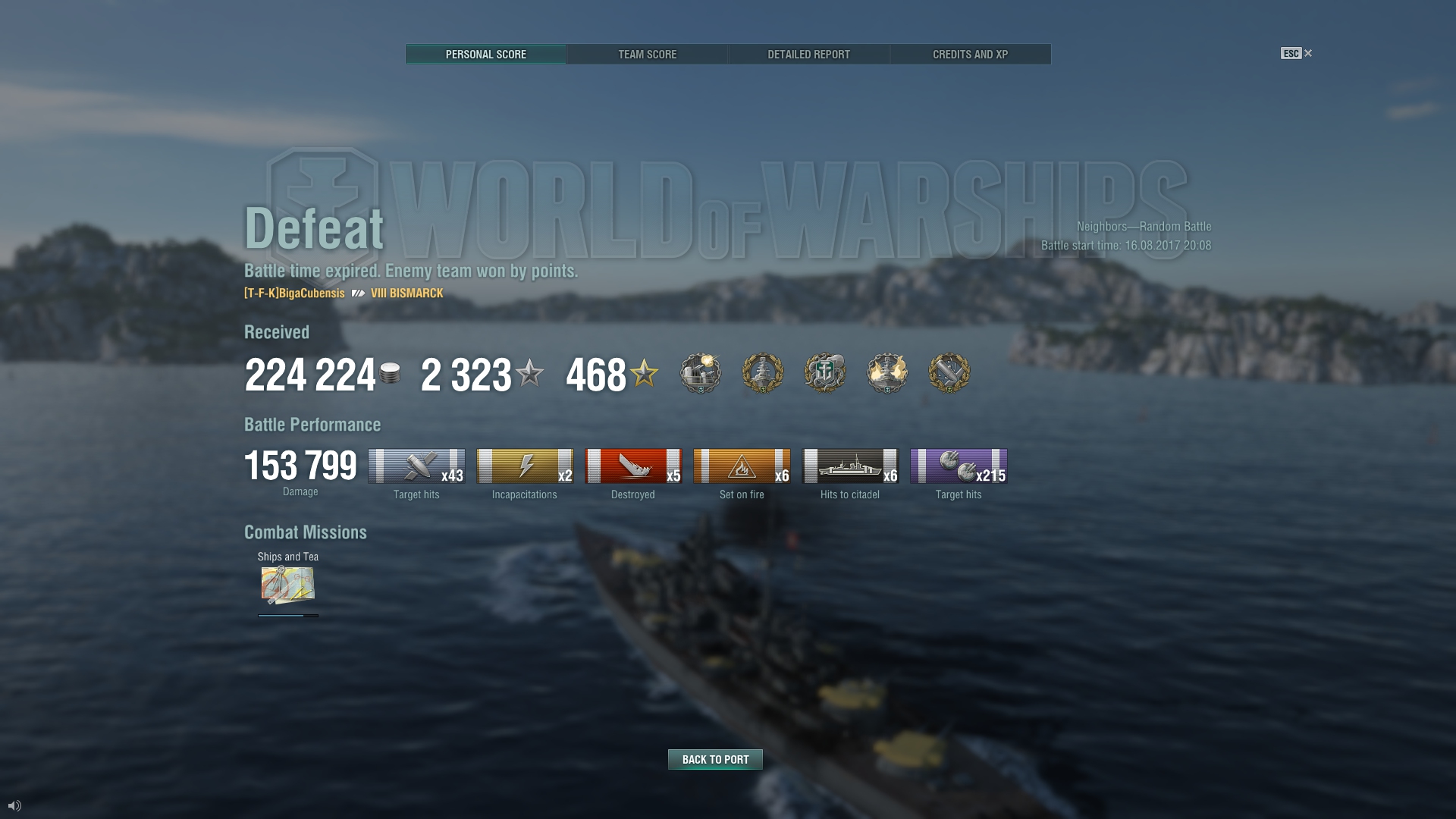Select the Credits and XP tab
The height and width of the screenshot is (819, 1456).
coord(970,54)
